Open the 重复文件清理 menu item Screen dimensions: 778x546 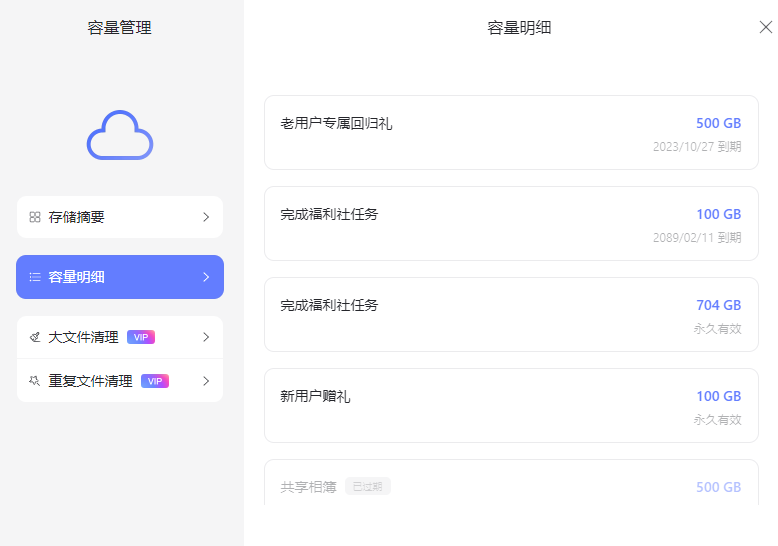120,381
